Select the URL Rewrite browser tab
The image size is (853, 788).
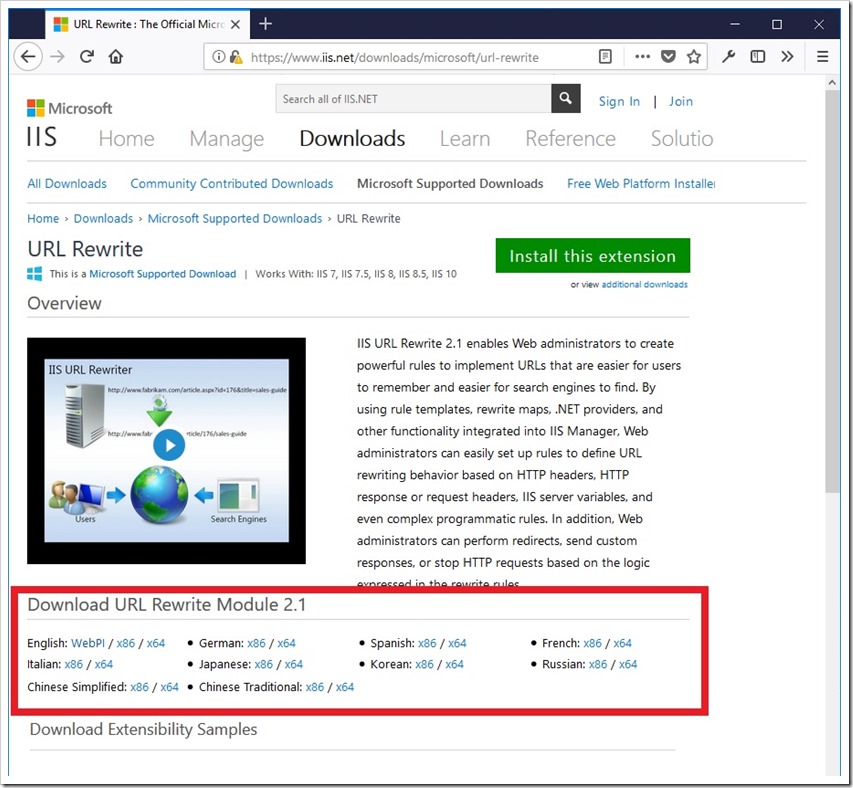147,24
